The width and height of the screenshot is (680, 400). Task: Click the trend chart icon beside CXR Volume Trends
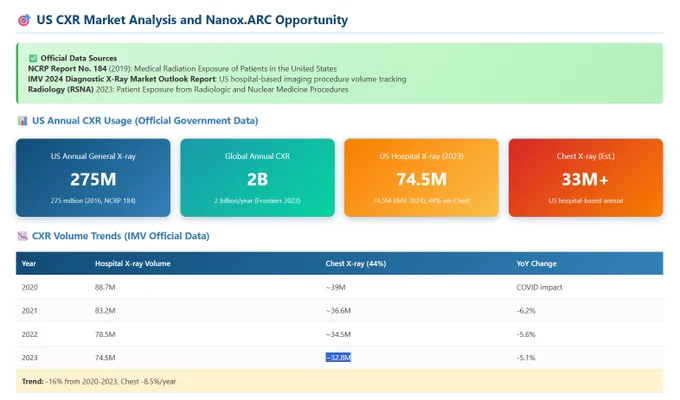22,236
